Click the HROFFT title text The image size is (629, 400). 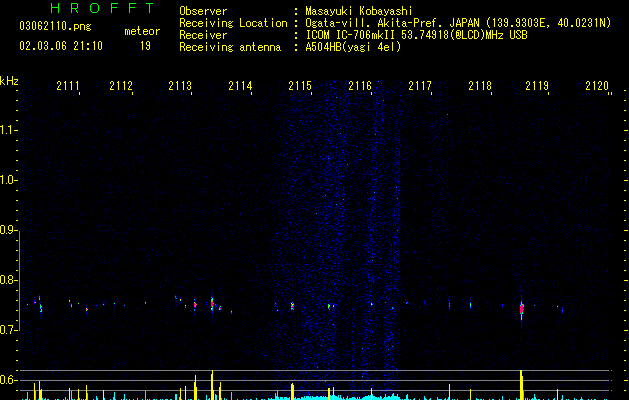tap(103, 8)
